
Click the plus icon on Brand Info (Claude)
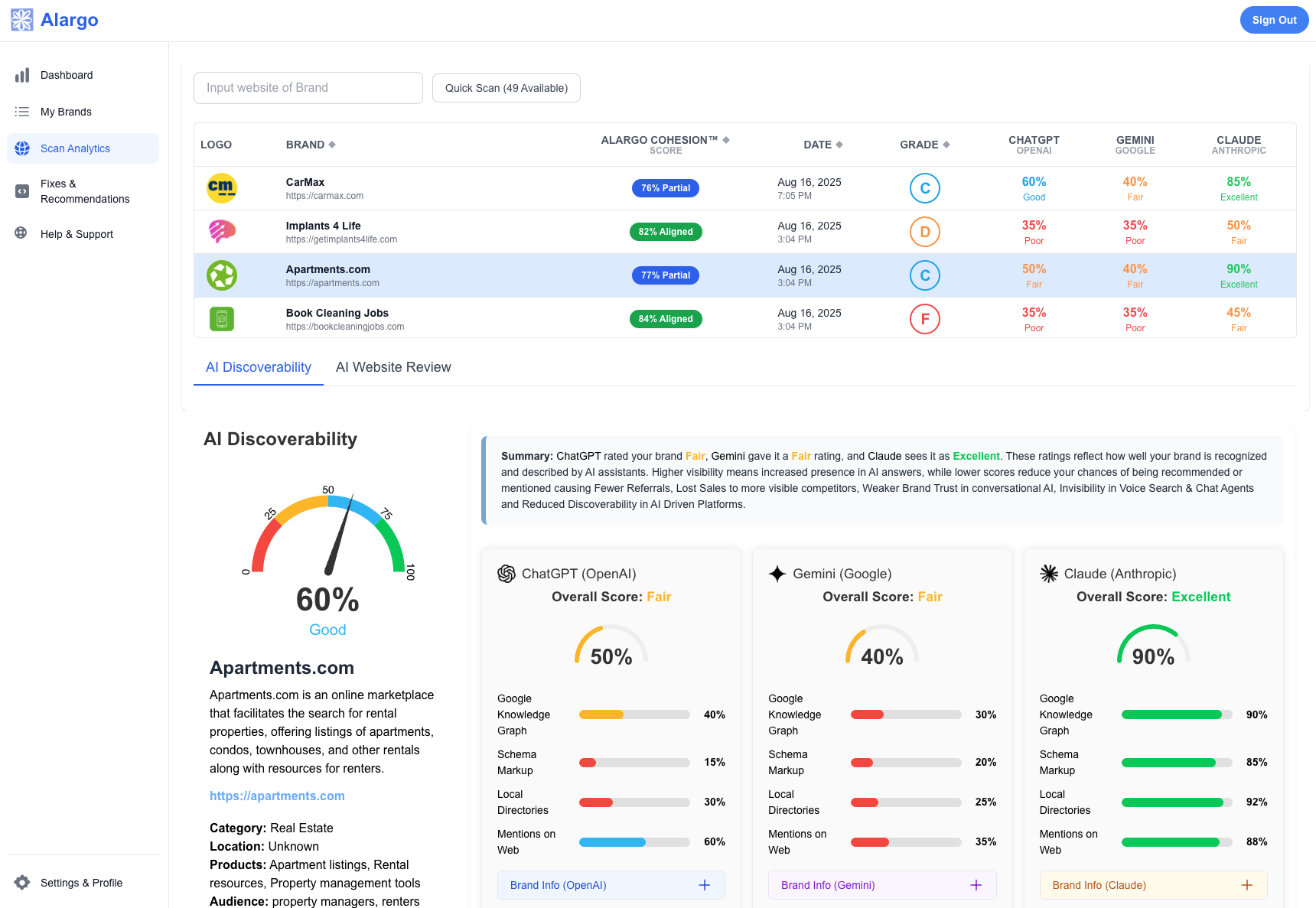tap(1247, 885)
